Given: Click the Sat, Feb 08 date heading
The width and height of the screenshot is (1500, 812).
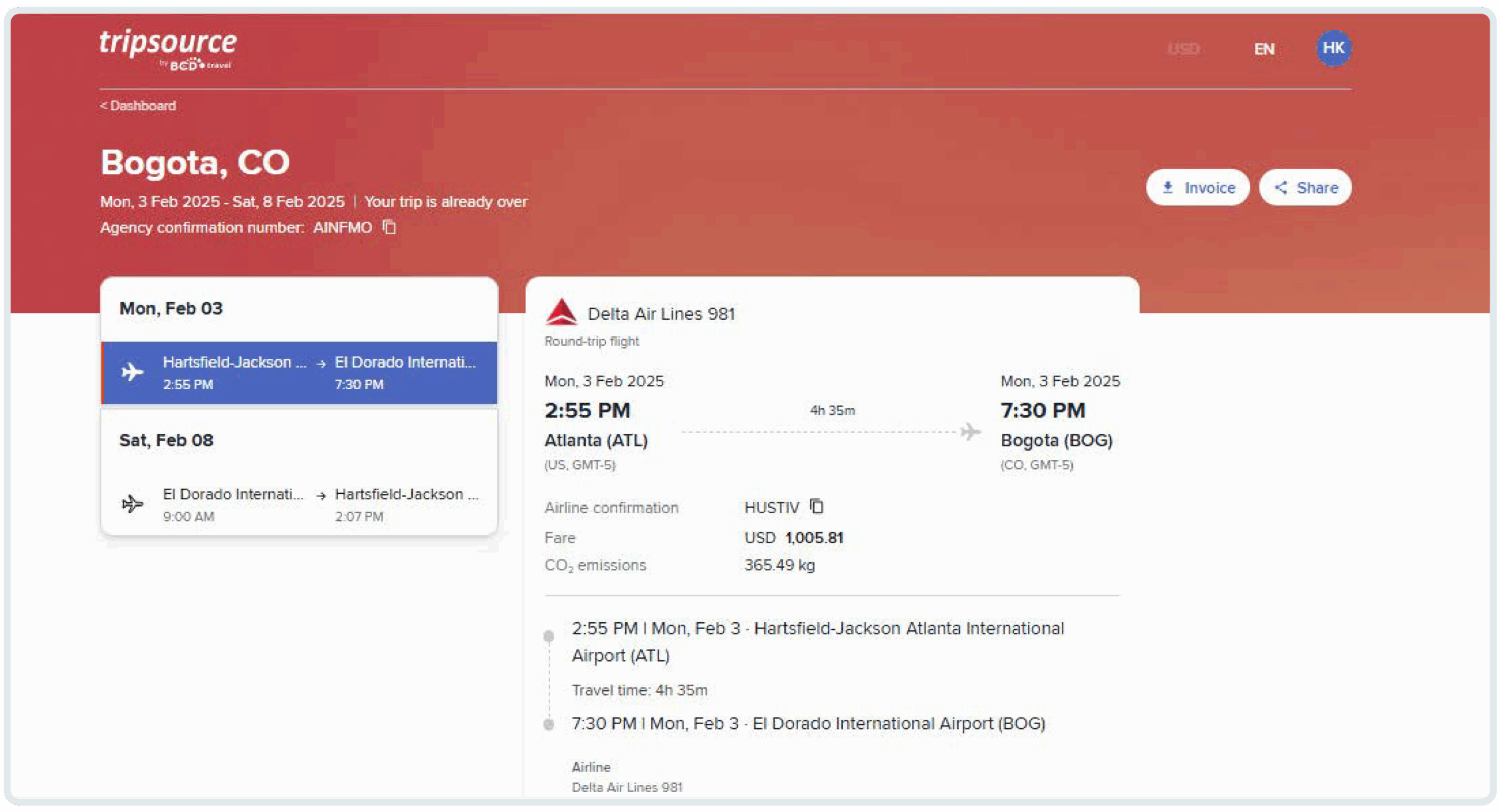Looking at the screenshot, I should coord(166,440).
